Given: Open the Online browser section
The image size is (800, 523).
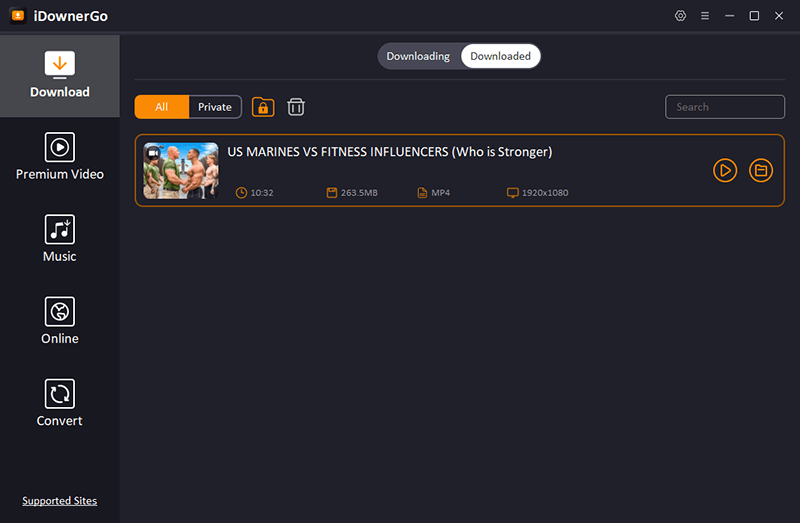Looking at the screenshot, I should 60,322.
